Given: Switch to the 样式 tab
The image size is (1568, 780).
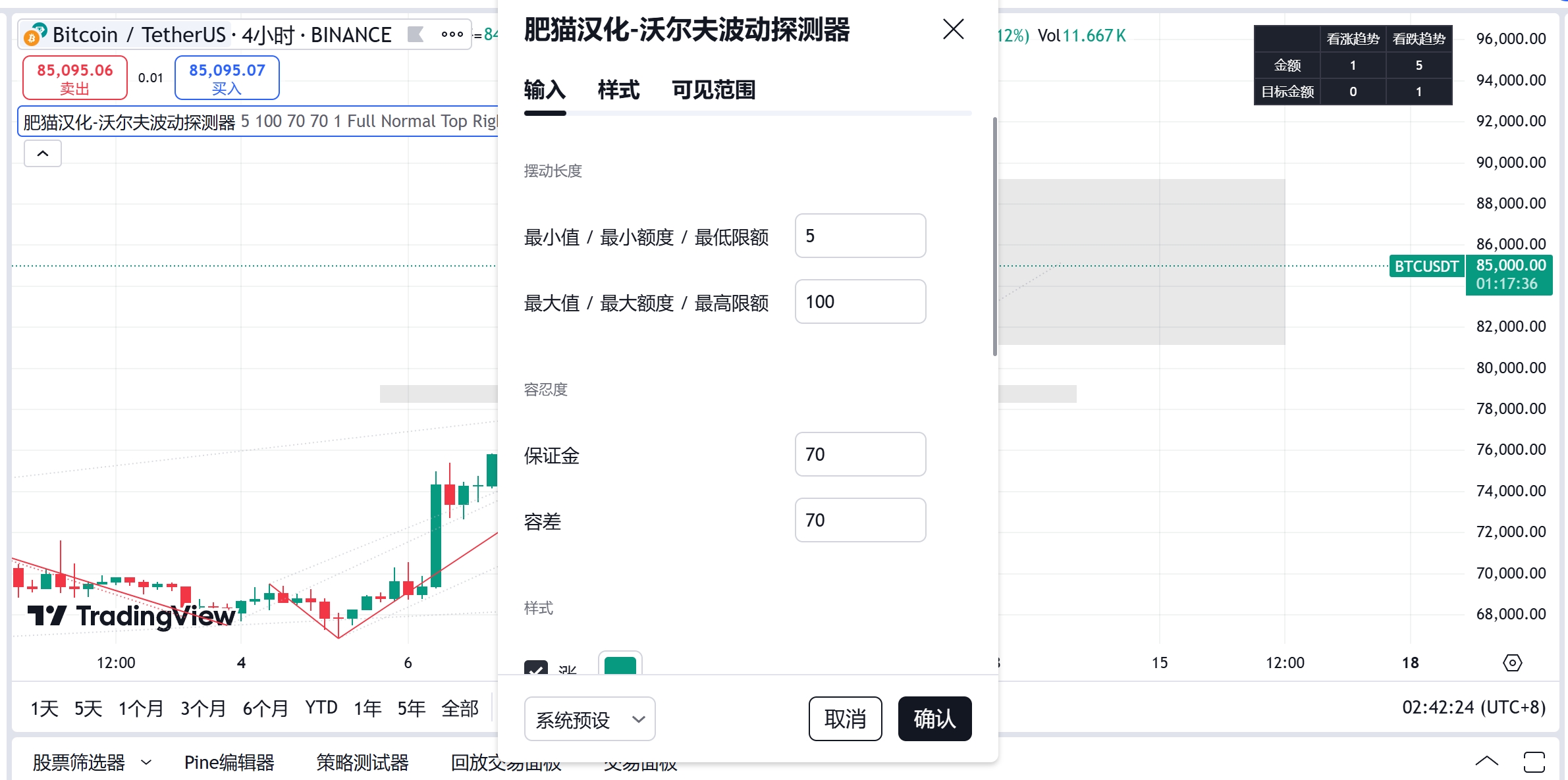Looking at the screenshot, I should click(x=618, y=90).
